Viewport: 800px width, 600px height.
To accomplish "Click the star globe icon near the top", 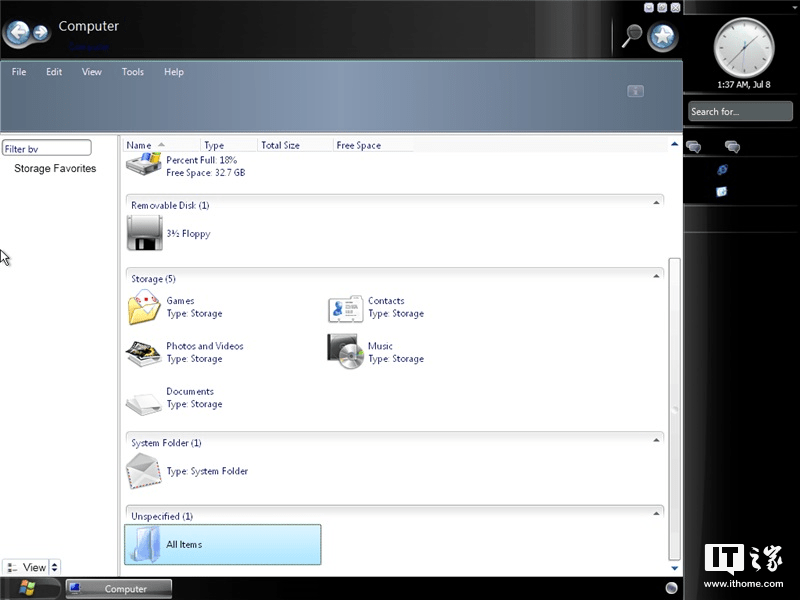I will pos(662,32).
